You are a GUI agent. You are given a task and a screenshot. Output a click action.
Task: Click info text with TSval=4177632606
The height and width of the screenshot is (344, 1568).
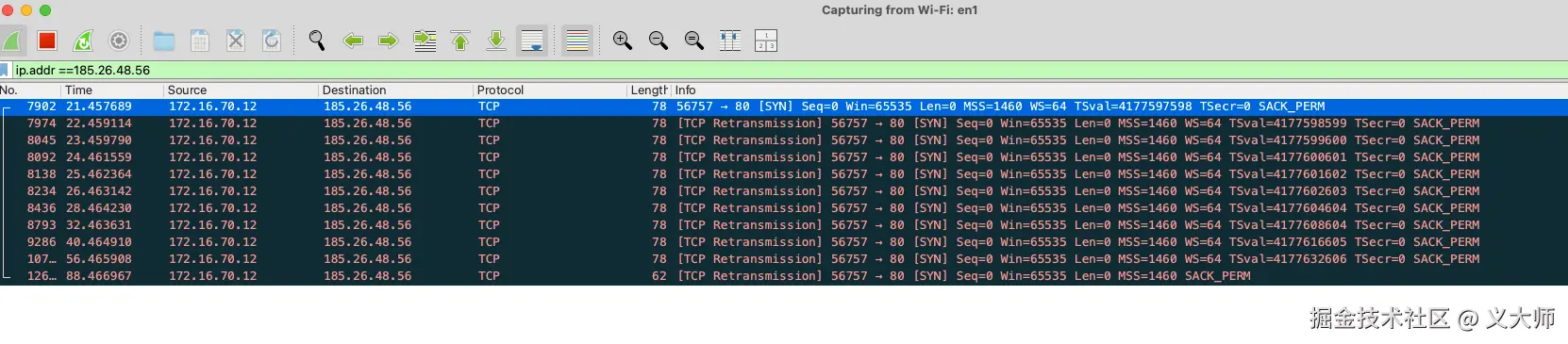1078,259
